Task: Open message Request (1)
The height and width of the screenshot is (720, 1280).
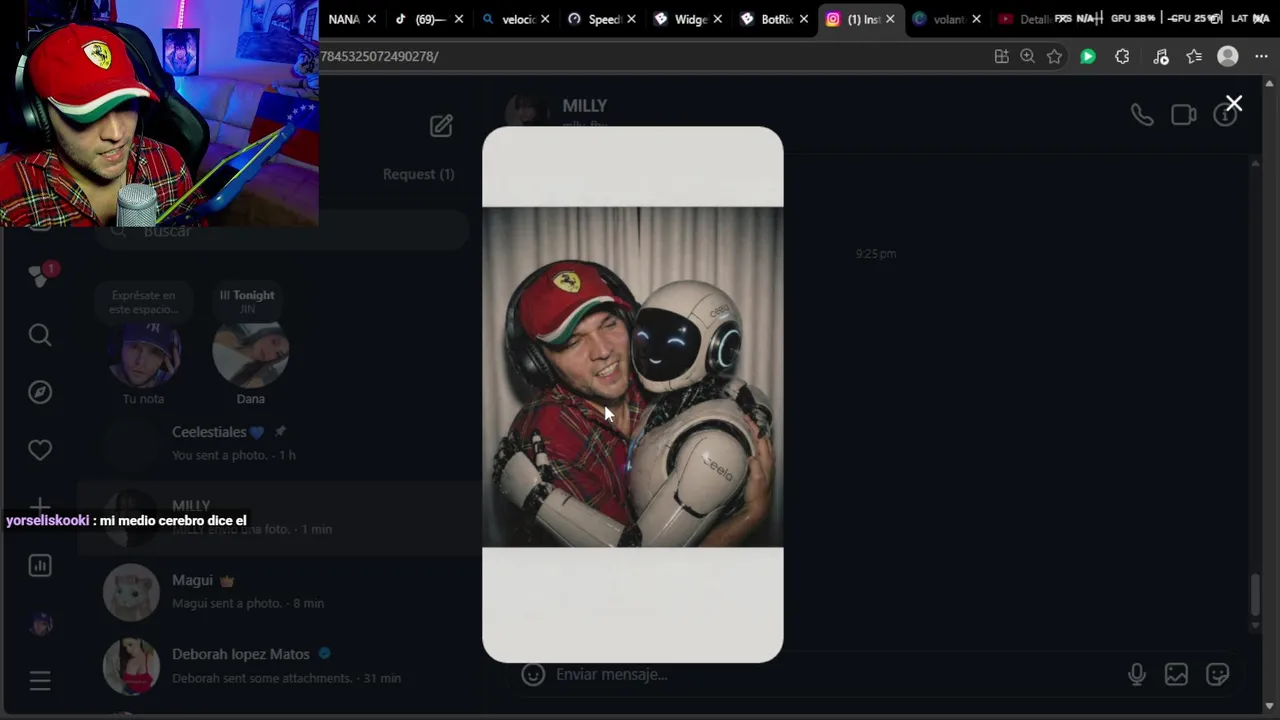Action: pos(418,174)
